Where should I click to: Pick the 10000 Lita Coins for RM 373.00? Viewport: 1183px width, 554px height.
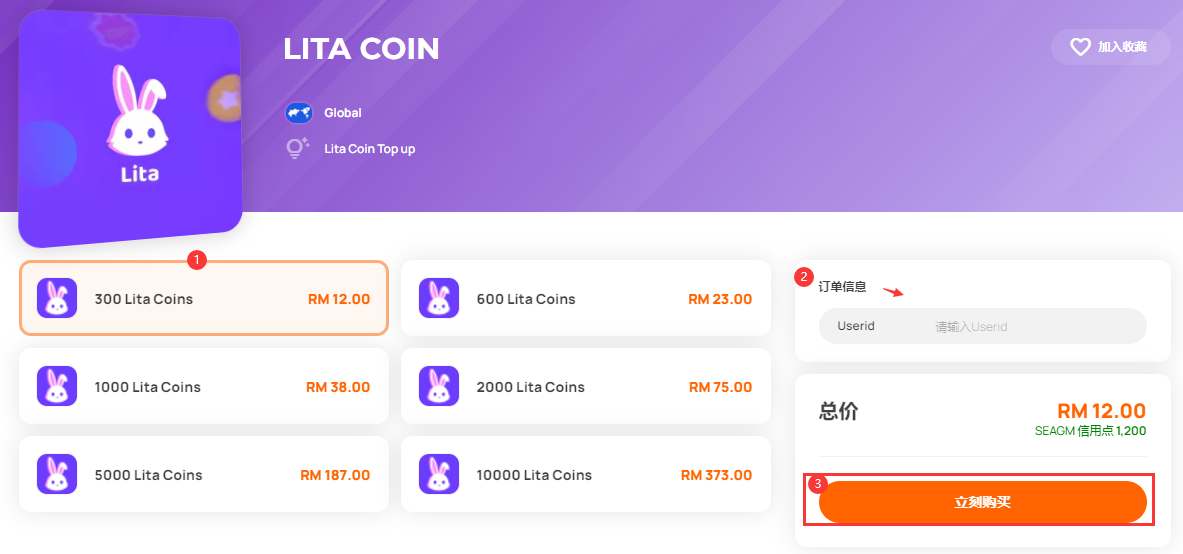(585, 474)
